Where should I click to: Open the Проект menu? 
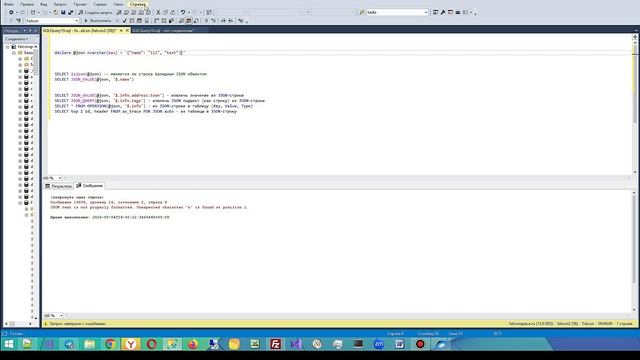coord(80,4)
